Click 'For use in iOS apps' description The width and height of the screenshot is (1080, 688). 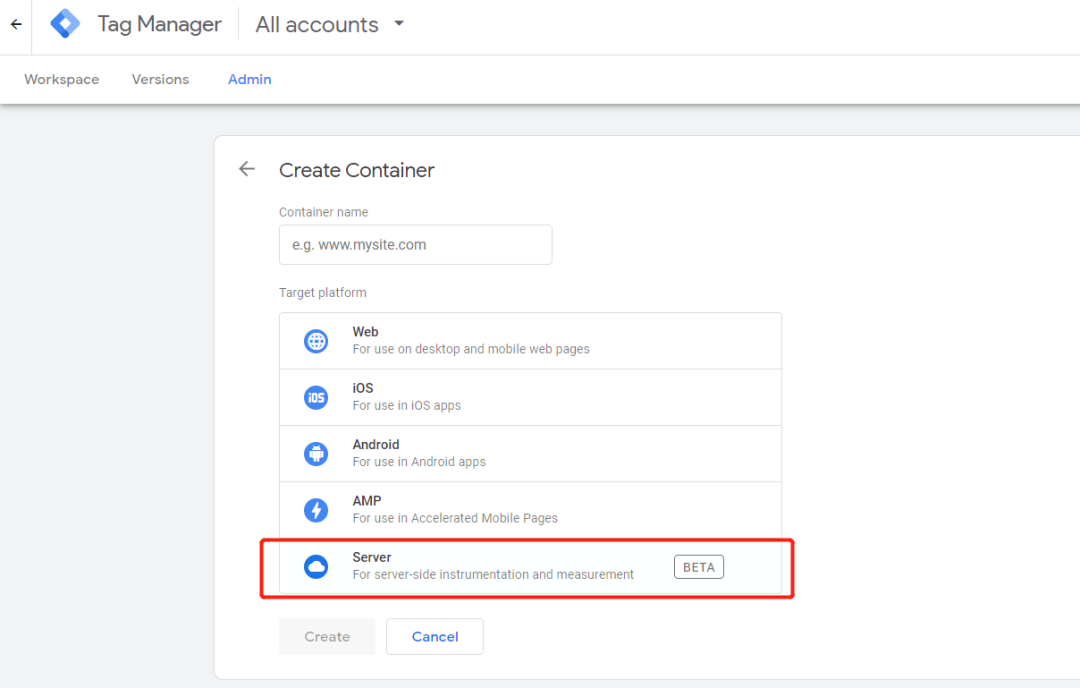(x=406, y=406)
